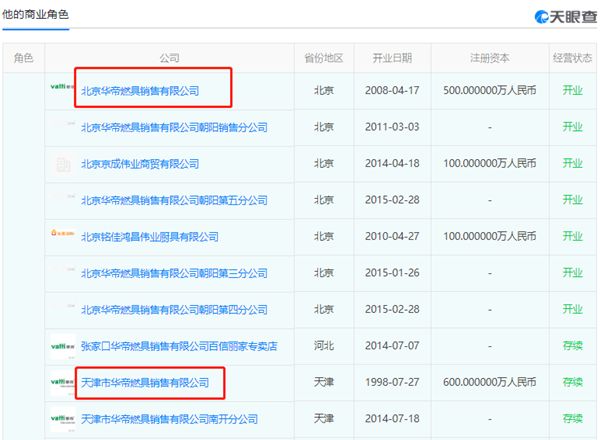Click 存续 status in 2014-07-07 row

click(x=572, y=345)
